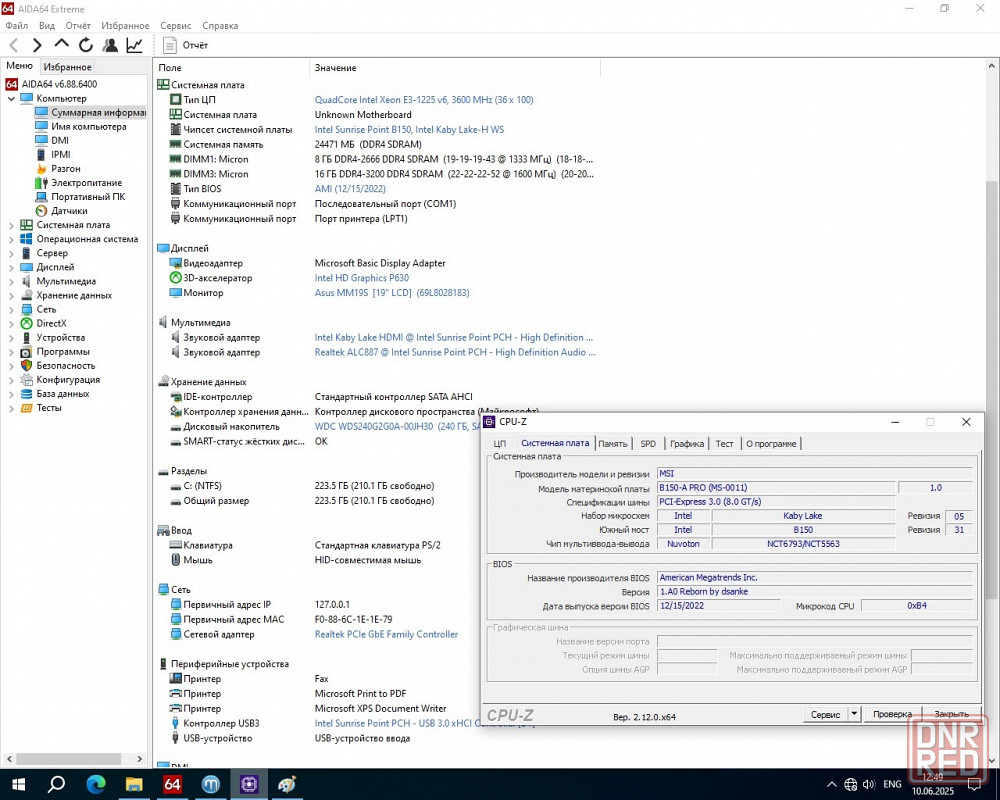Collapse the Компьютер tree node
Viewport: 1000px width, 800px height.
click(x=11, y=98)
